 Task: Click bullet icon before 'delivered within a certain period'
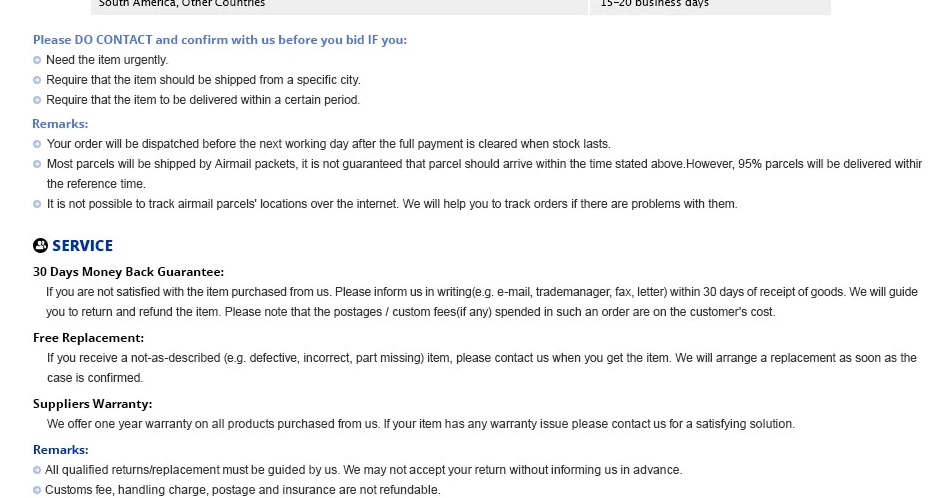click(x=37, y=100)
